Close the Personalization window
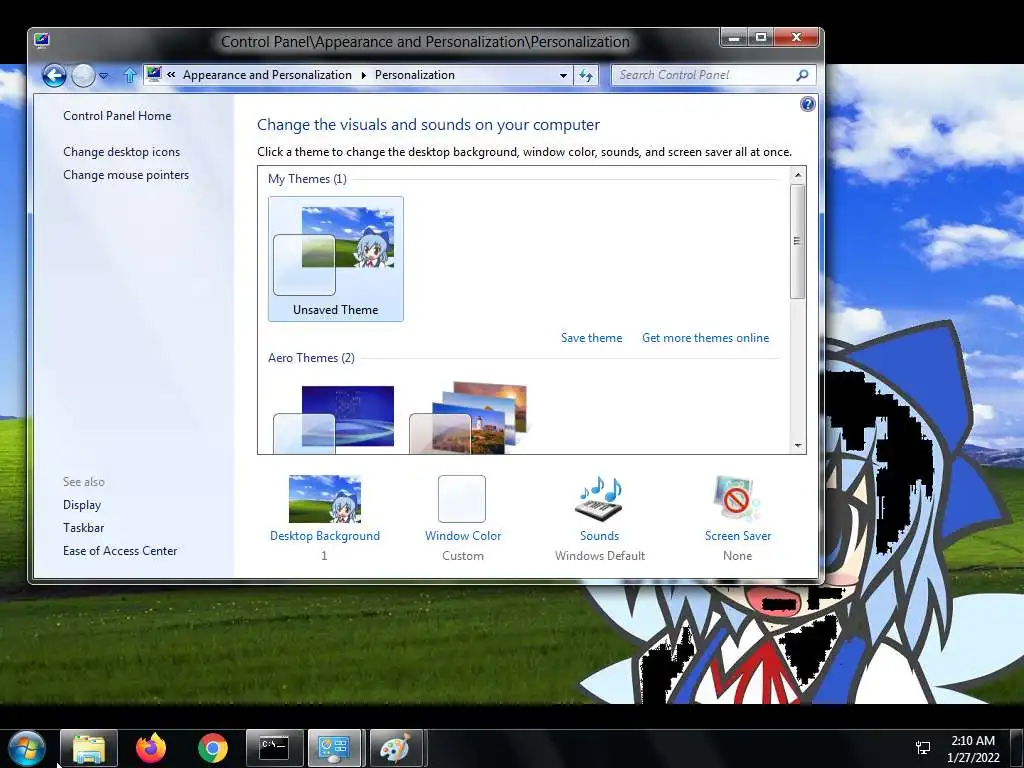 (796, 38)
